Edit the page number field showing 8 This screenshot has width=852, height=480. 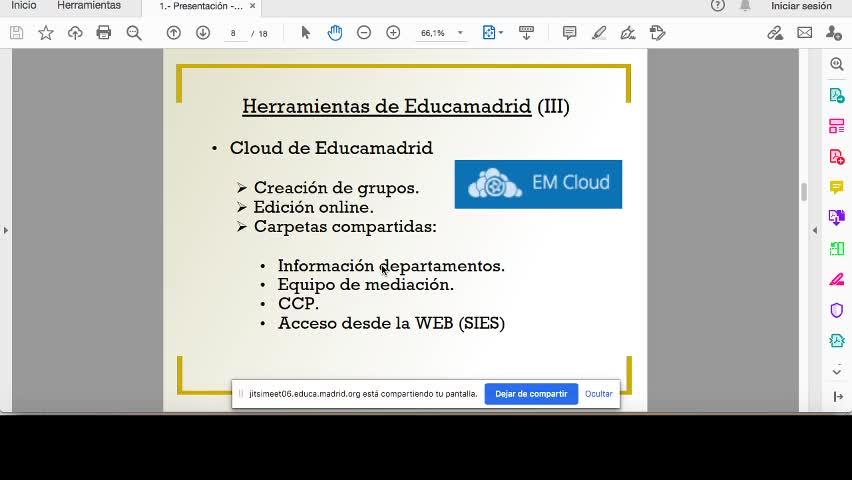(234, 33)
